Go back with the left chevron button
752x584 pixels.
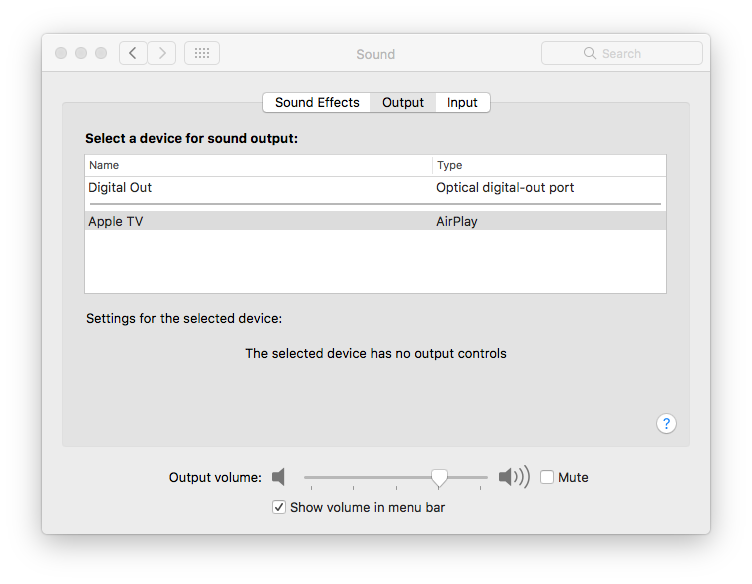[133, 53]
